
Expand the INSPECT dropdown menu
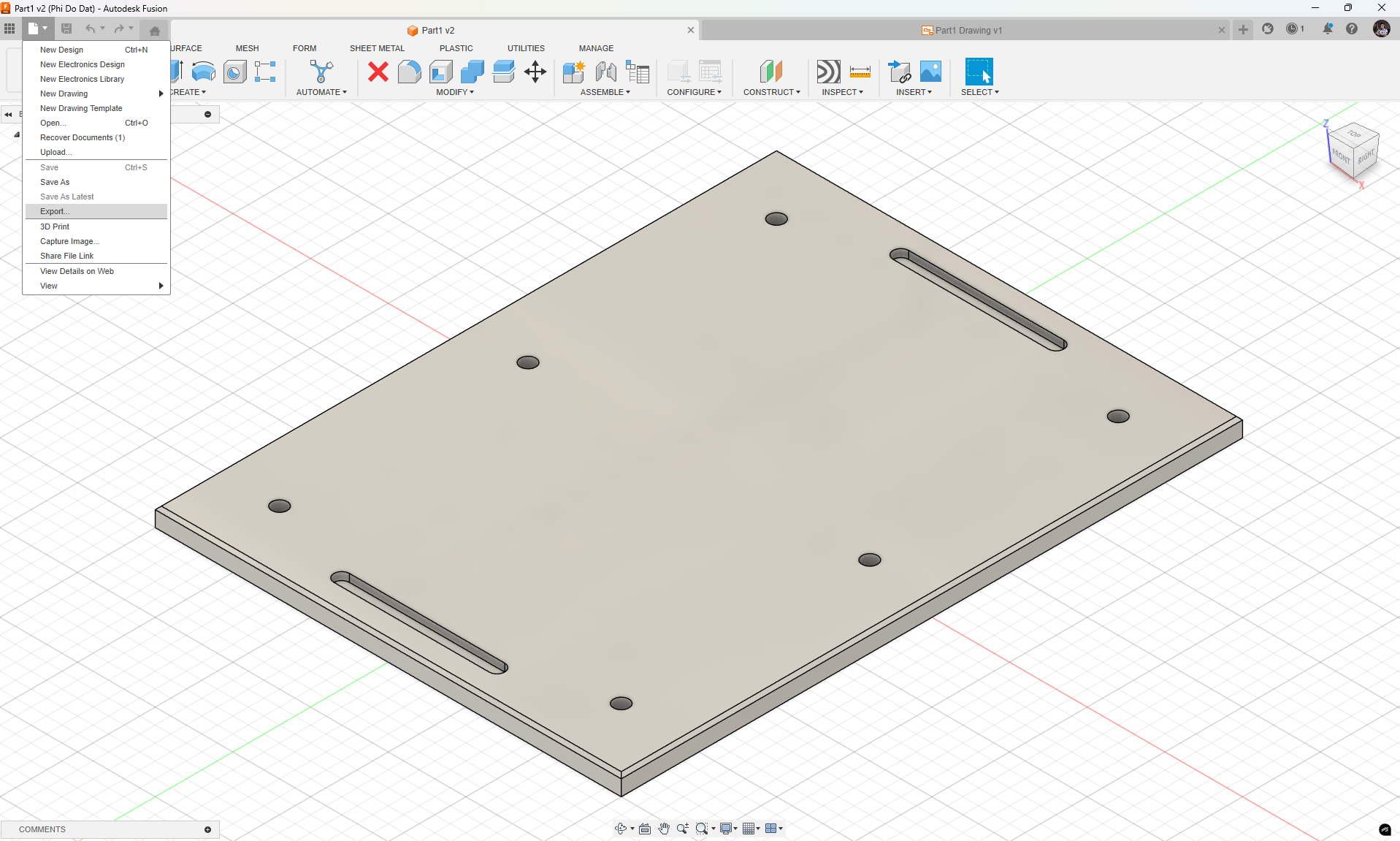[842, 92]
